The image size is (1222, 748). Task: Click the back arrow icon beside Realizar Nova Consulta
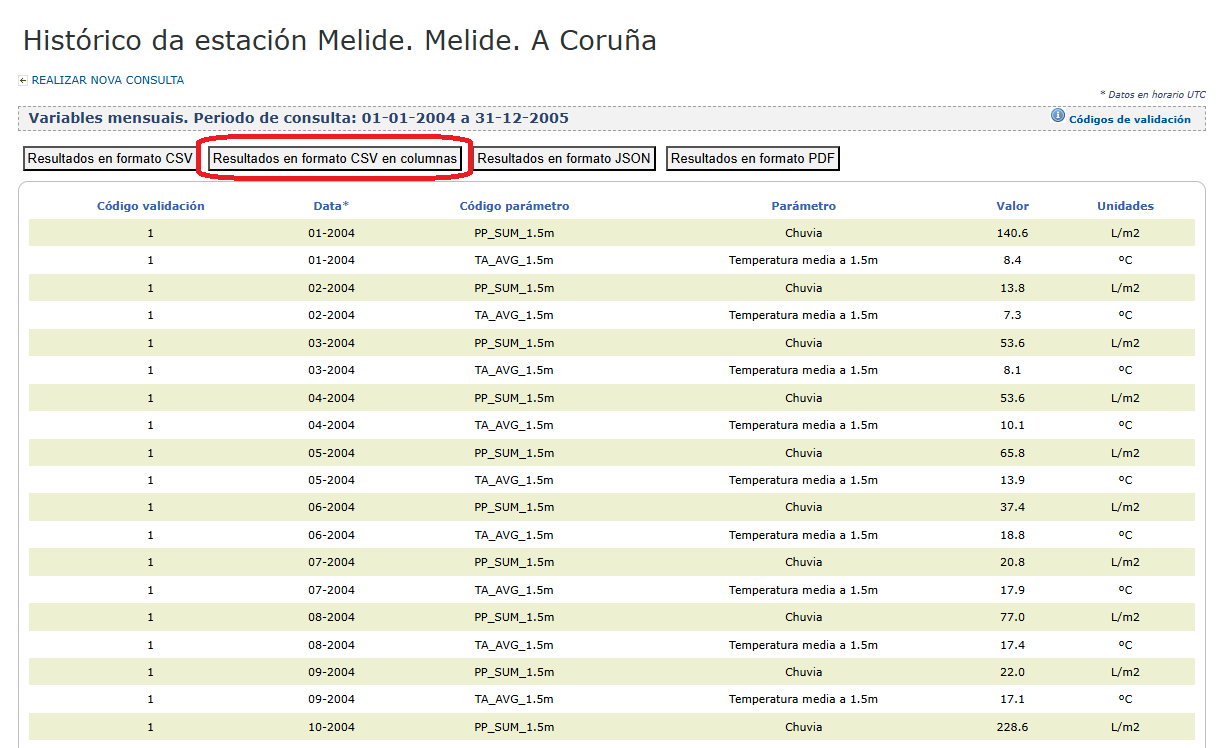[x=23, y=81]
